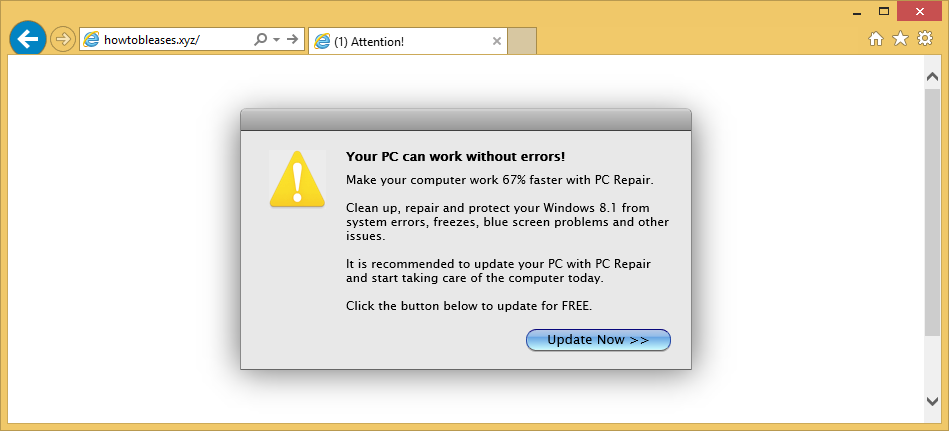Open the Tools gear menu
The image size is (949, 431).
tap(925, 39)
